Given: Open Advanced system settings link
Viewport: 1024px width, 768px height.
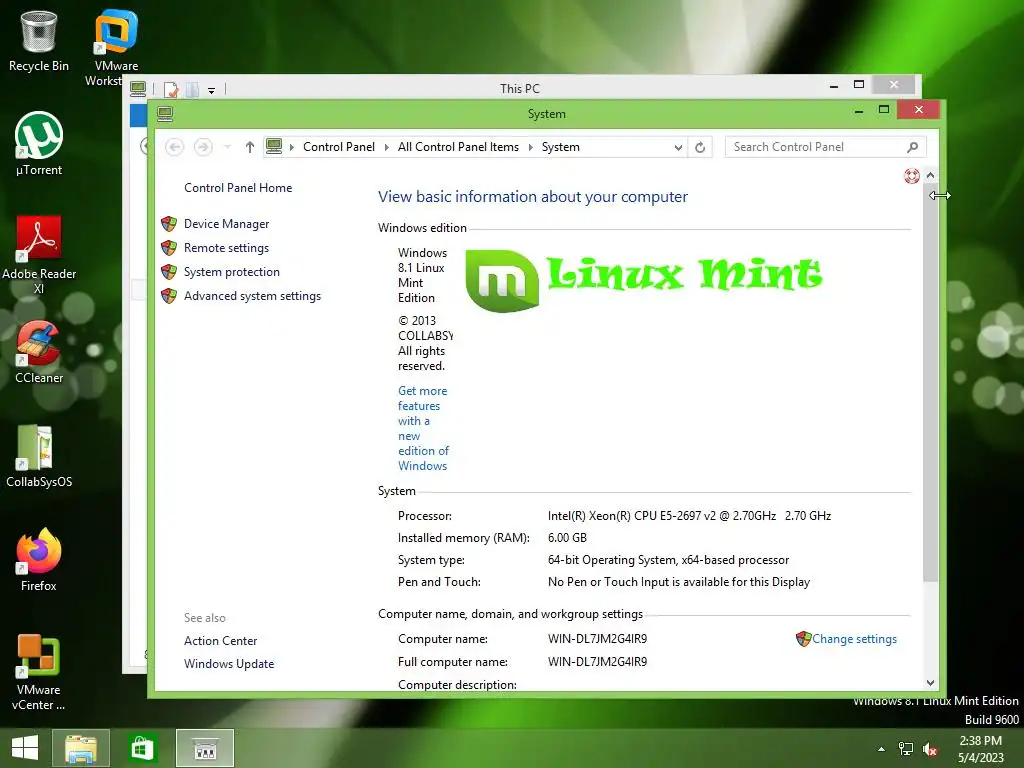Looking at the screenshot, I should pyautogui.click(x=252, y=296).
